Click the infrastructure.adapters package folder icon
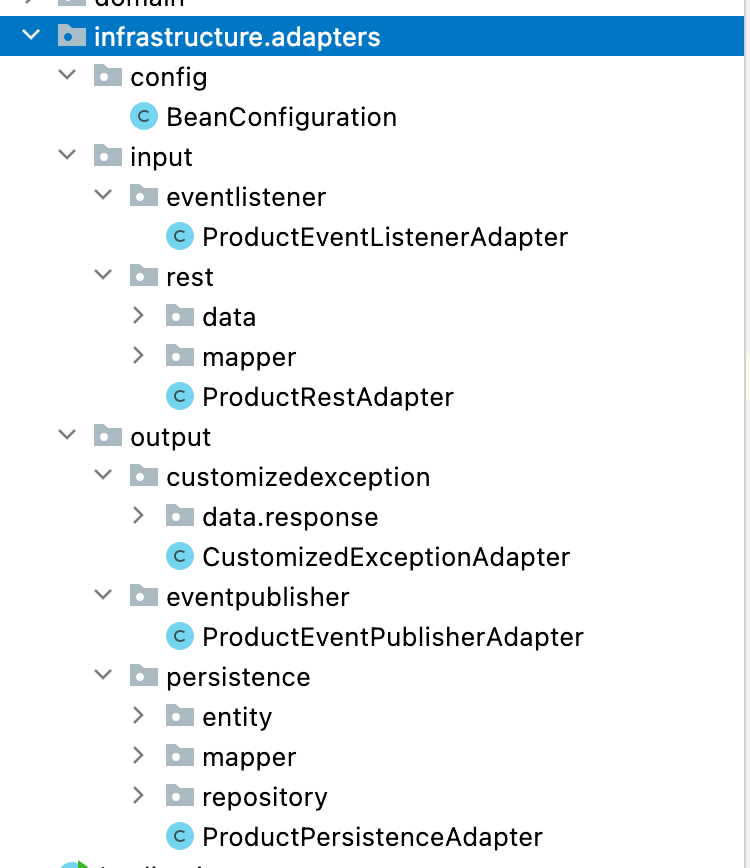Image resolution: width=750 pixels, height=868 pixels. click(72, 36)
